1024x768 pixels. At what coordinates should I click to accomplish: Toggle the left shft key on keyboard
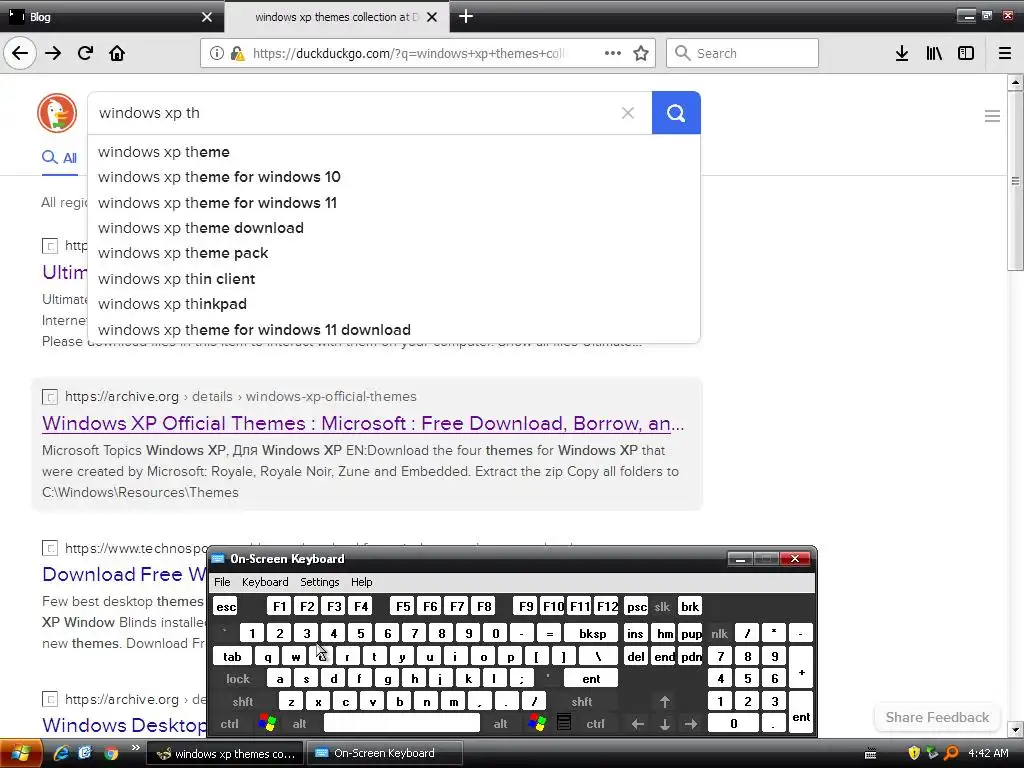(x=242, y=701)
